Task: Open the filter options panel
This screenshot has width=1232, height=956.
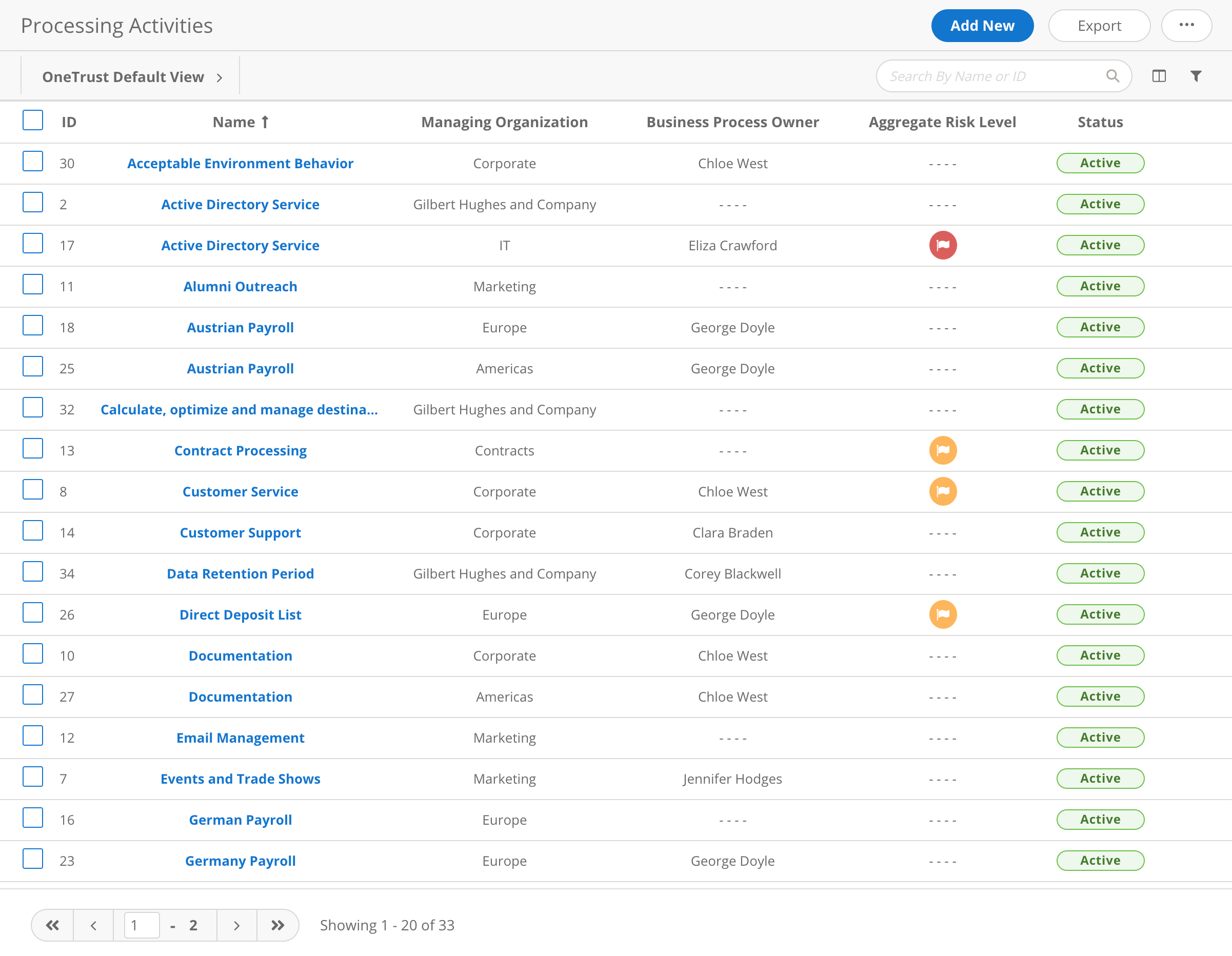Action: [1196, 75]
